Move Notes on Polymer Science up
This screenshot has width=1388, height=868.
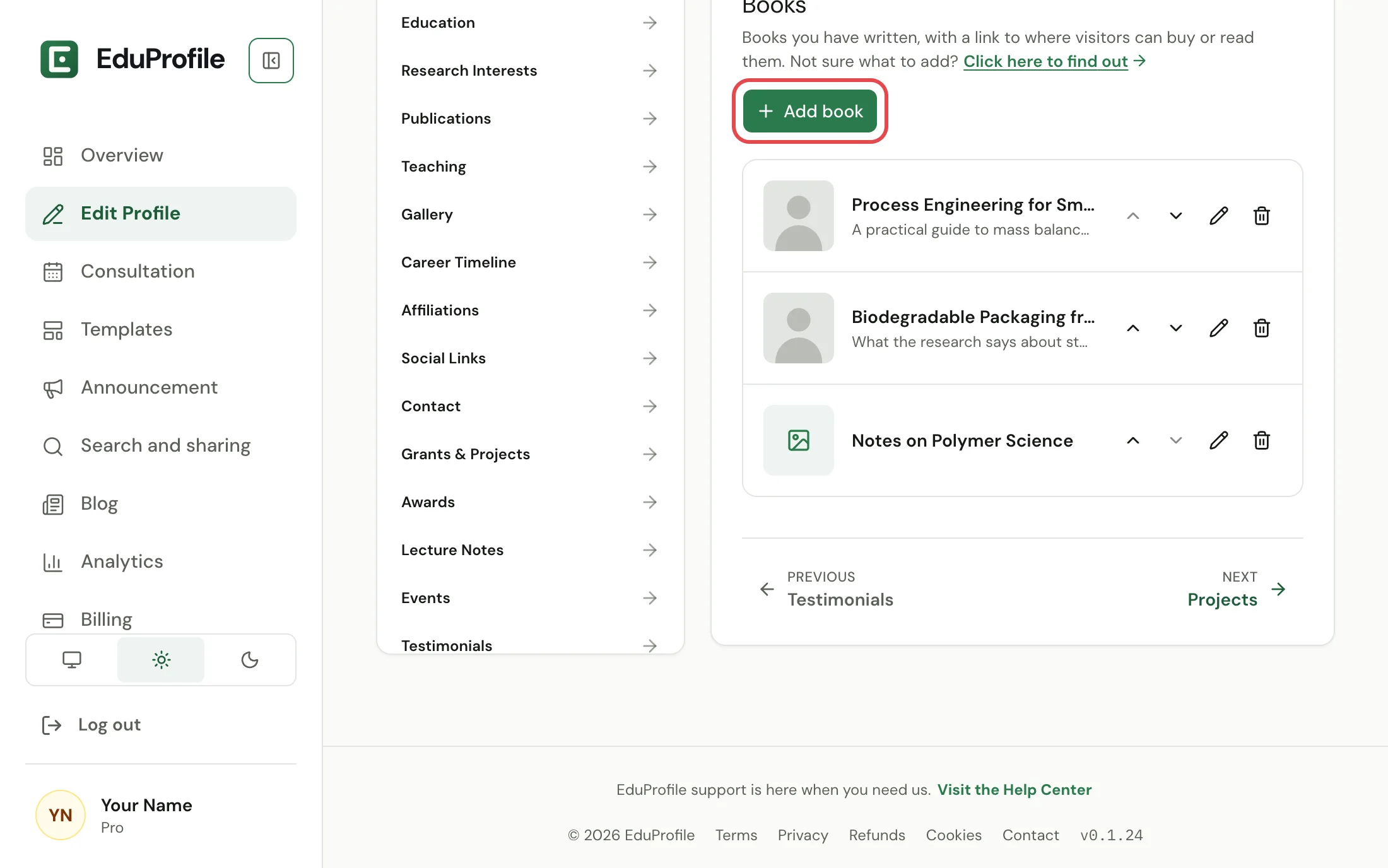pos(1133,440)
